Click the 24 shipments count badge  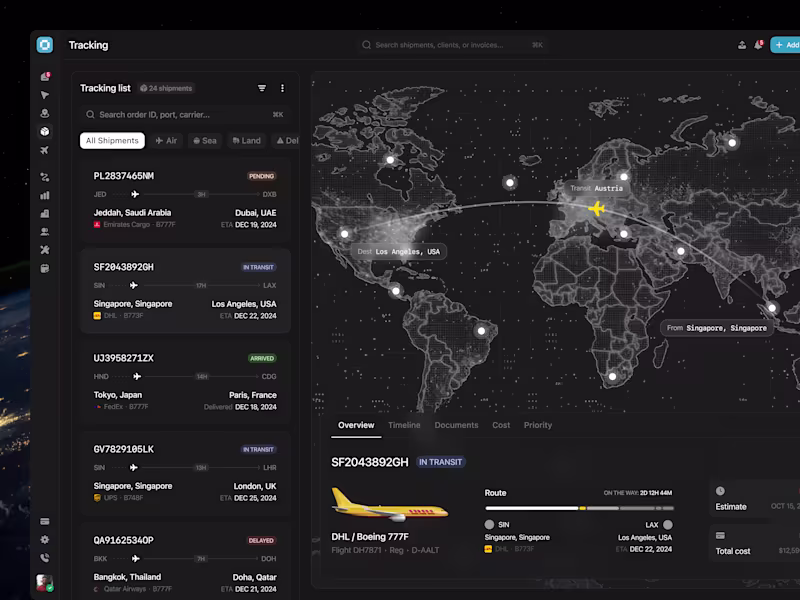click(166, 88)
